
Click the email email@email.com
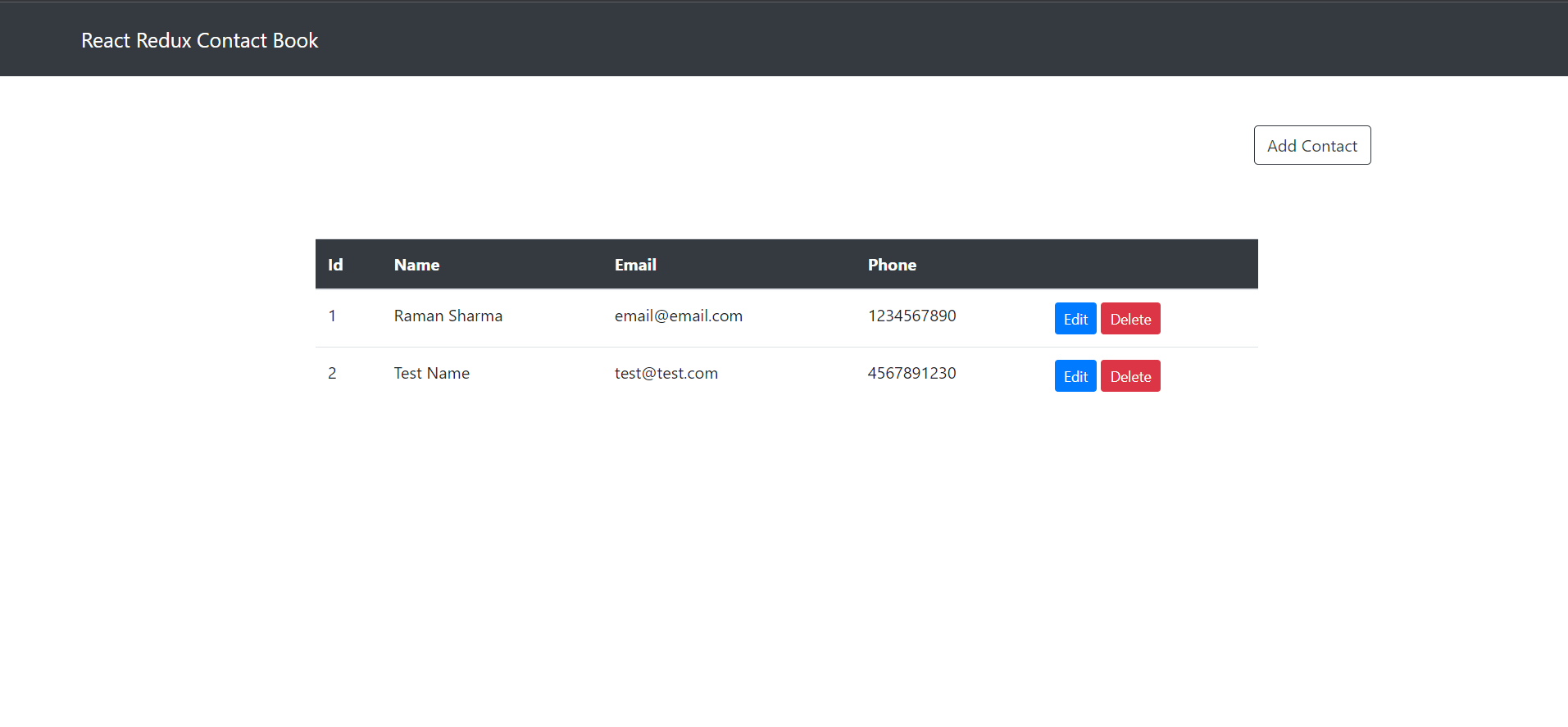coord(679,316)
